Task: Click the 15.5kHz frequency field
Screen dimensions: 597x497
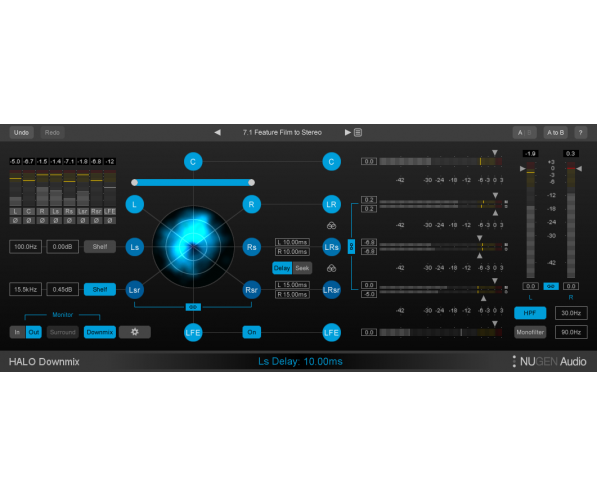Action: pos(26,289)
